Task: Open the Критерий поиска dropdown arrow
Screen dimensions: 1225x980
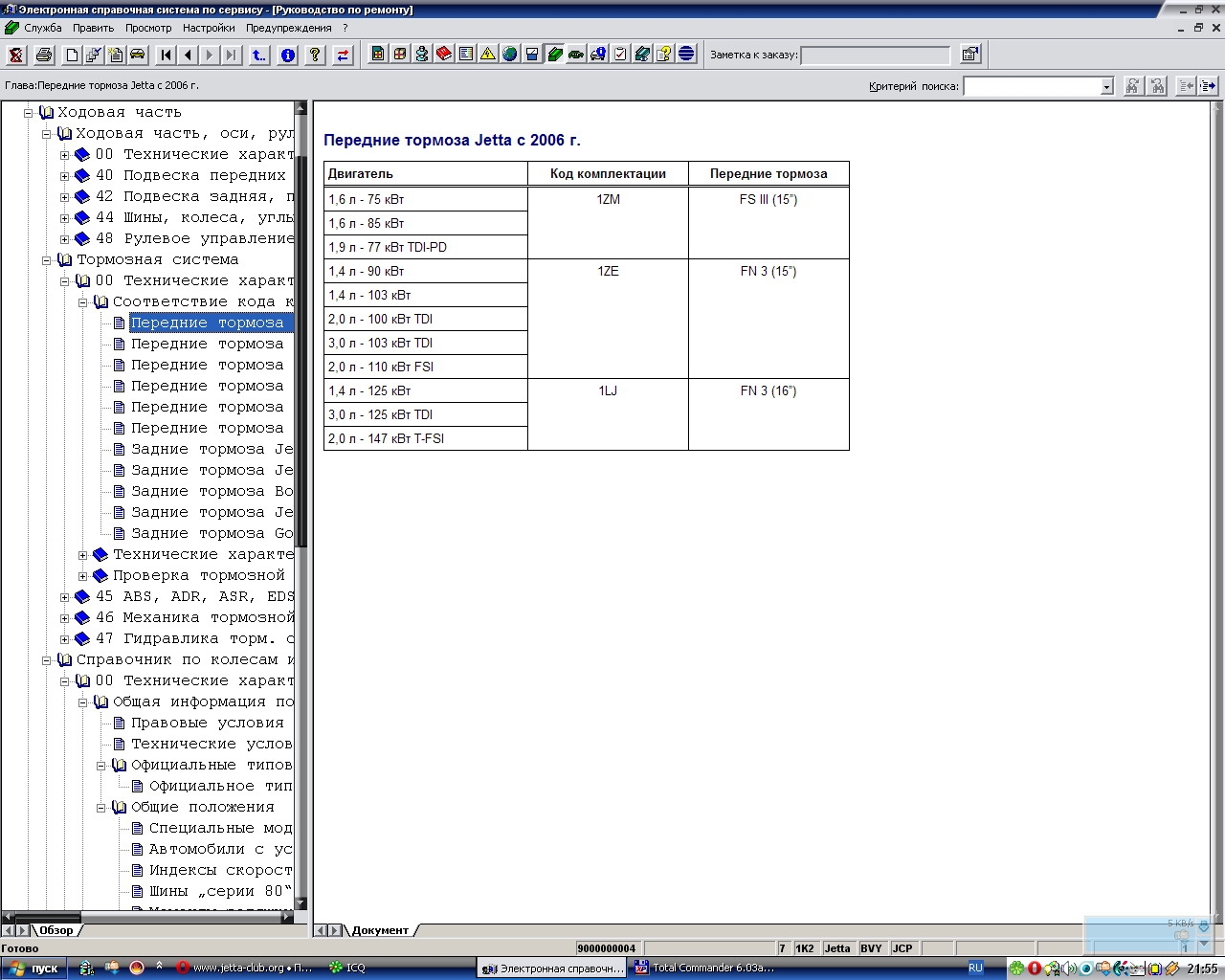Action: tap(1106, 86)
